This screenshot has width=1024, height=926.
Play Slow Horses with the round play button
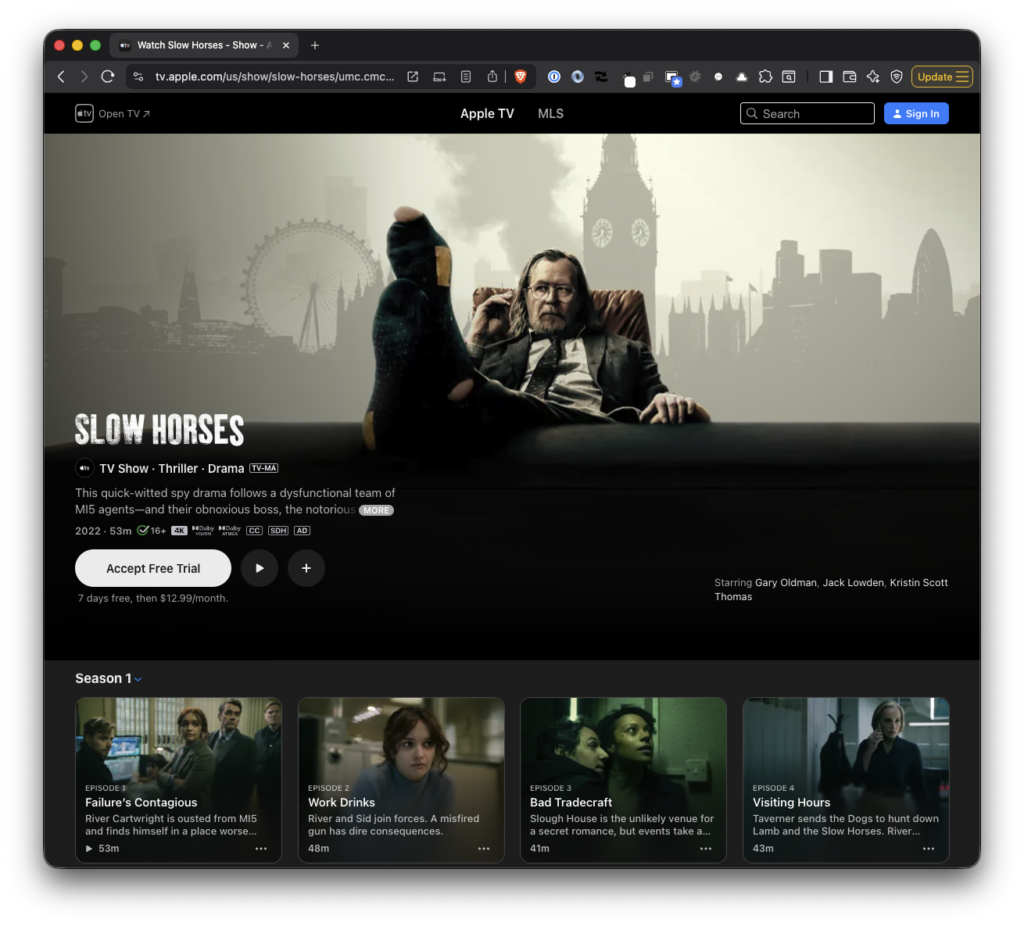(x=259, y=568)
